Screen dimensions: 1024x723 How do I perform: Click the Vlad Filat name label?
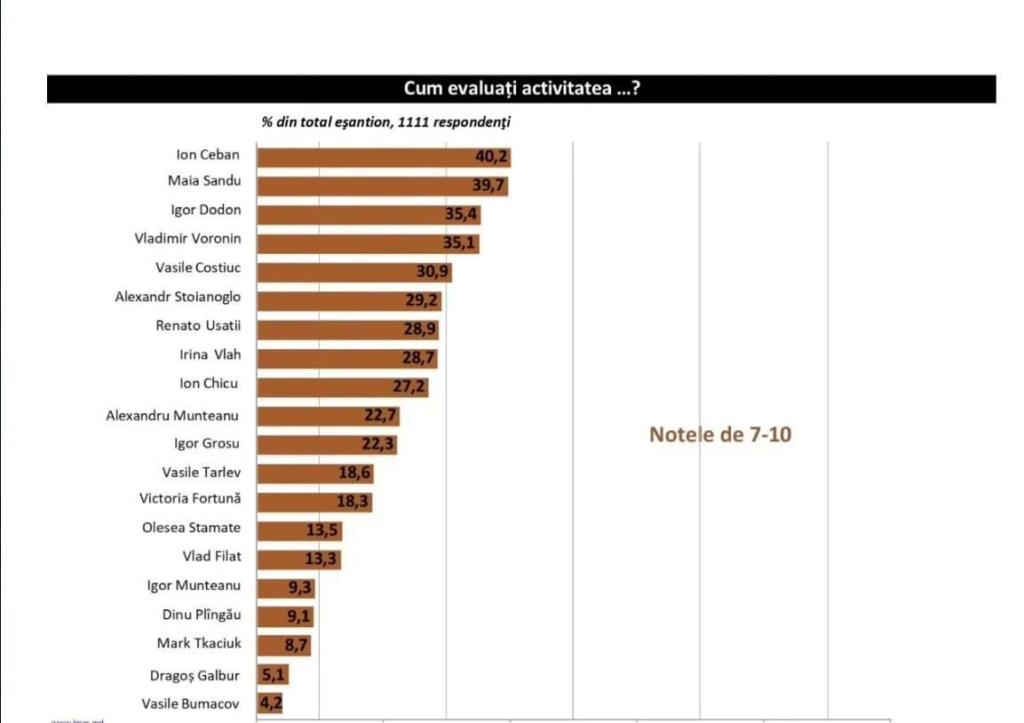click(211, 556)
